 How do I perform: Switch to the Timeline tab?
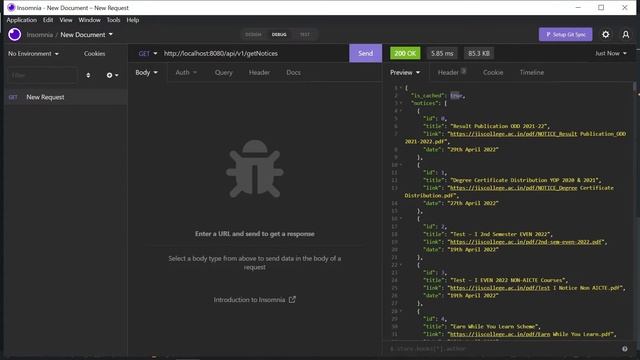click(x=531, y=72)
